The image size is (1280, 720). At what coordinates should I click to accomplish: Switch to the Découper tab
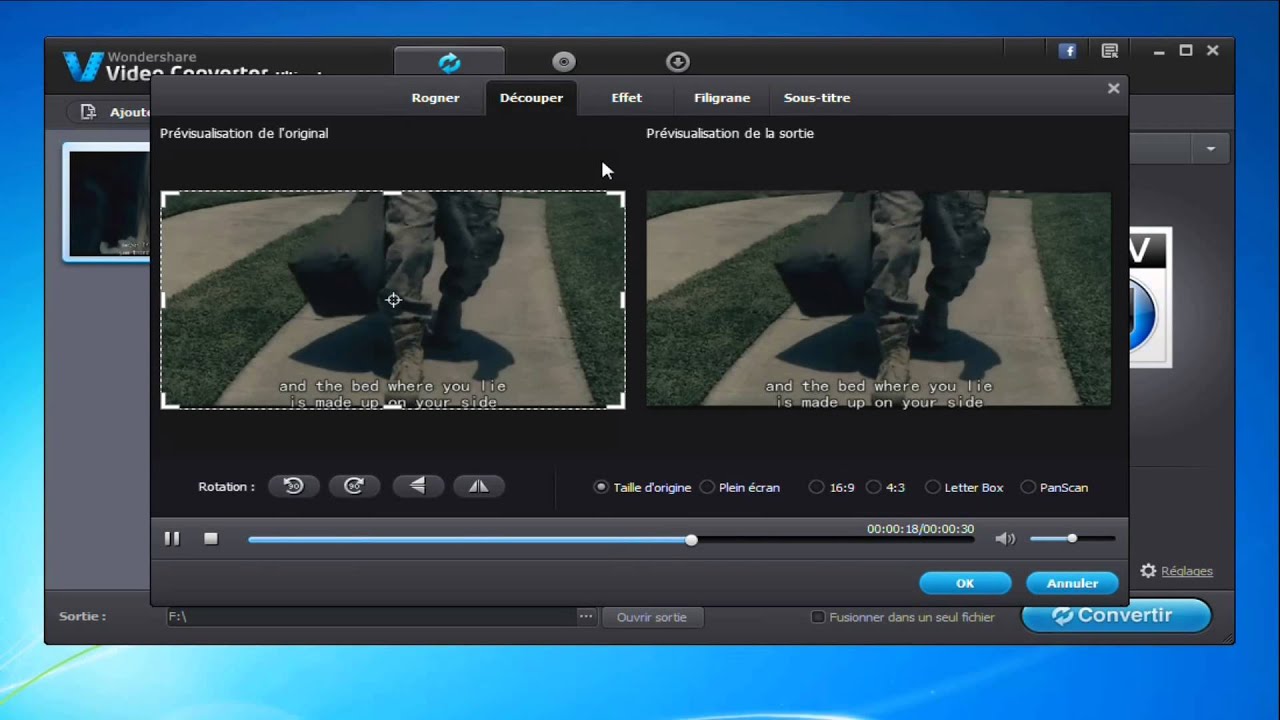[531, 98]
